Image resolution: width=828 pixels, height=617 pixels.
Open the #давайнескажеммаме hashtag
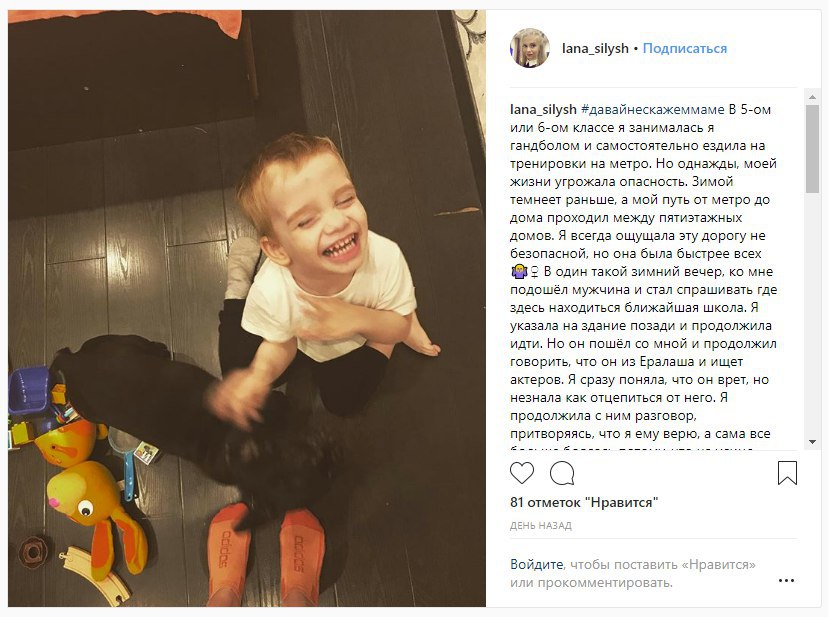tap(653, 110)
